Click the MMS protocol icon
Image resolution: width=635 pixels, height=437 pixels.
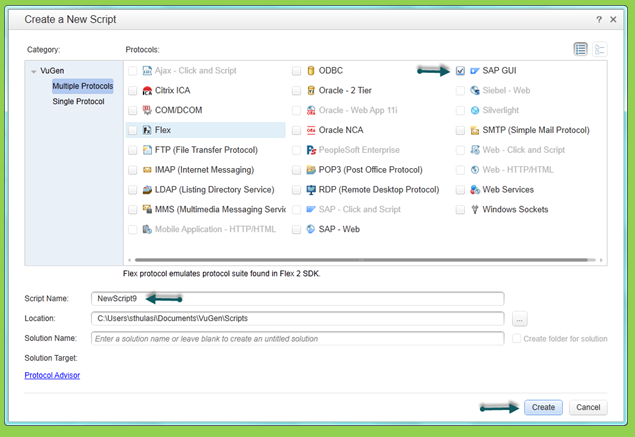click(x=147, y=210)
